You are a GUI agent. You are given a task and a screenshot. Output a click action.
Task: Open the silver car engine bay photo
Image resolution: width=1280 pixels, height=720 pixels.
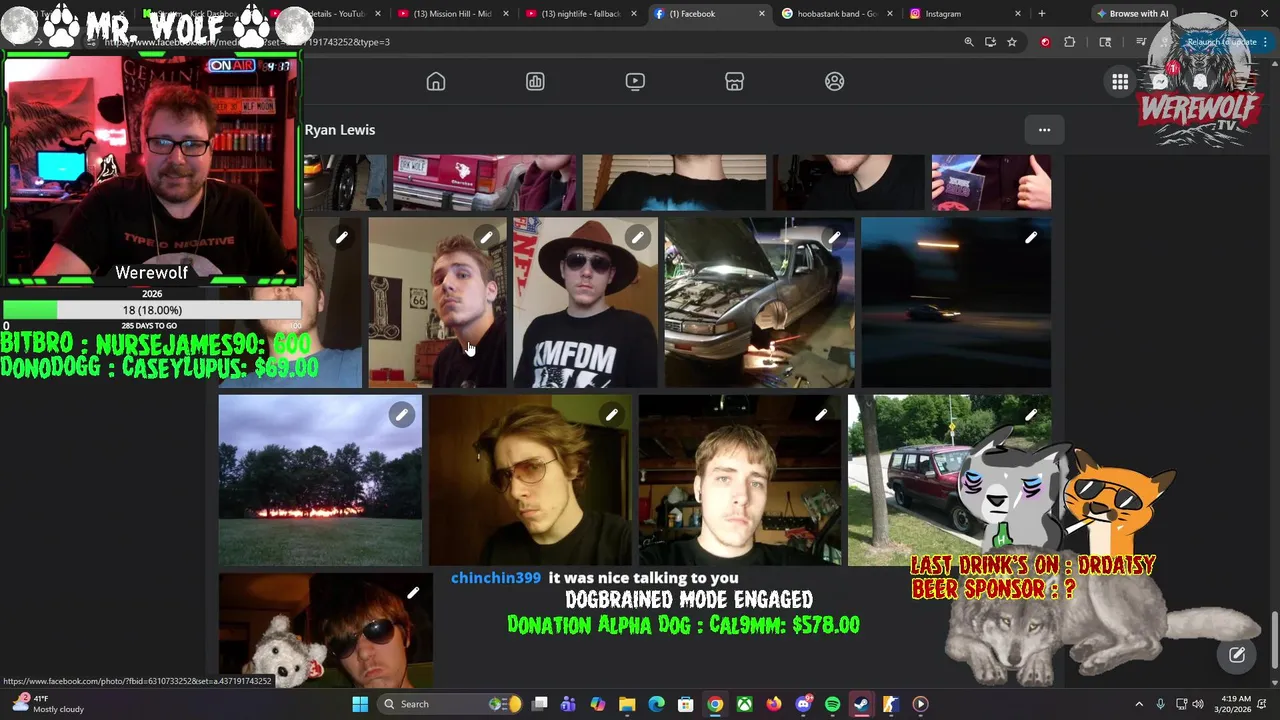point(759,302)
